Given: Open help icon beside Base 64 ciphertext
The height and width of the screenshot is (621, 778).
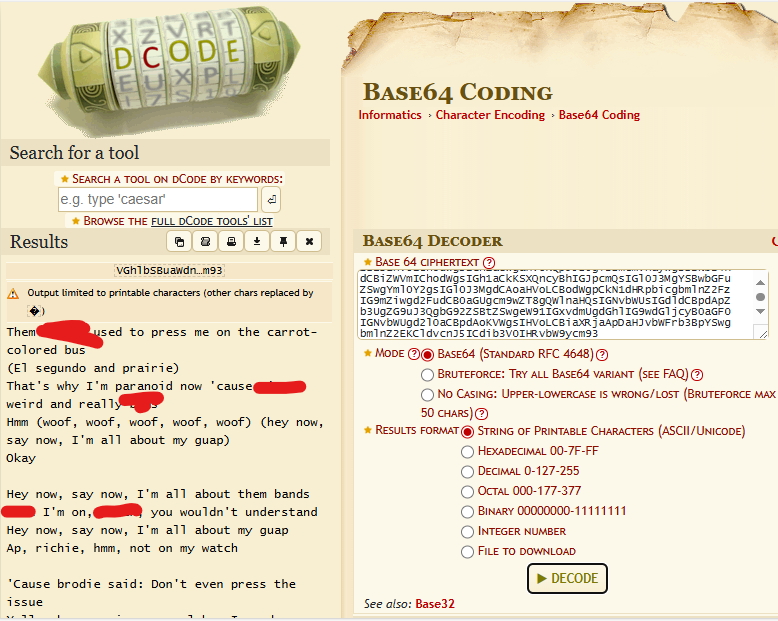Looking at the screenshot, I should (489, 262).
